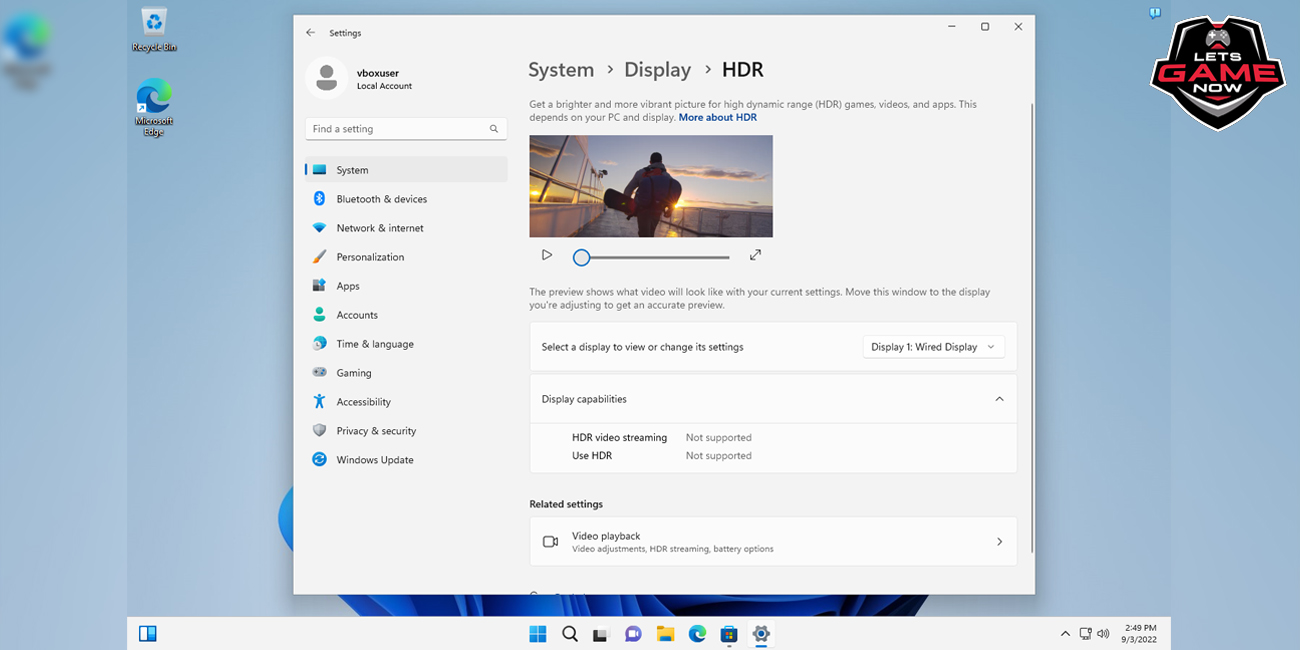Click the volume speaker tray icon
1300x650 pixels.
coord(1103,634)
